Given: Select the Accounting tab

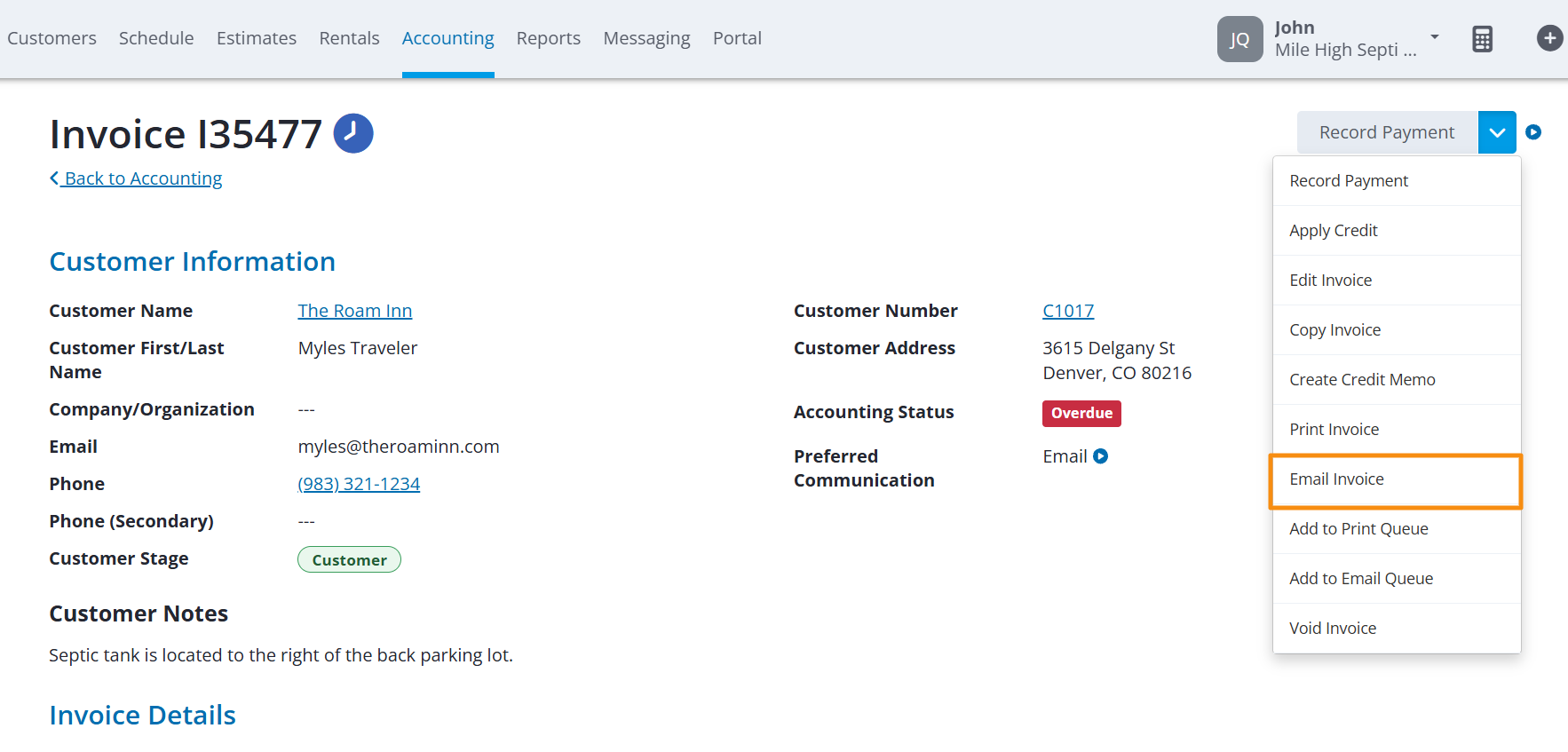Looking at the screenshot, I should click(447, 38).
